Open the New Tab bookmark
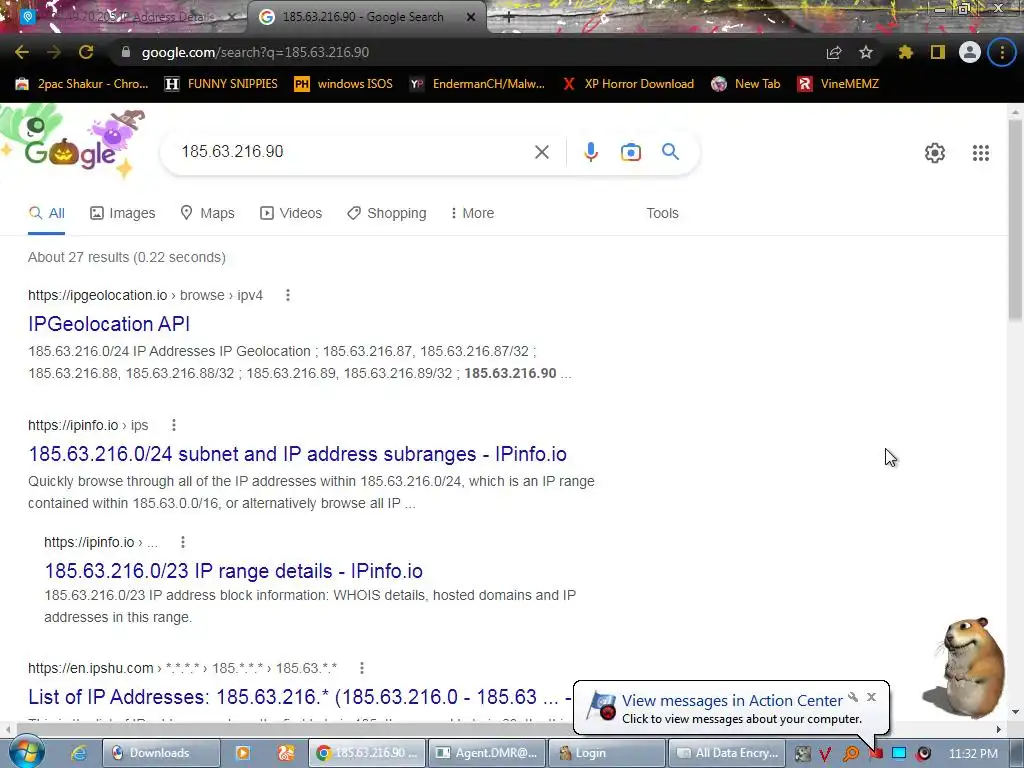Screen dimensions: 1024x768 746,84
